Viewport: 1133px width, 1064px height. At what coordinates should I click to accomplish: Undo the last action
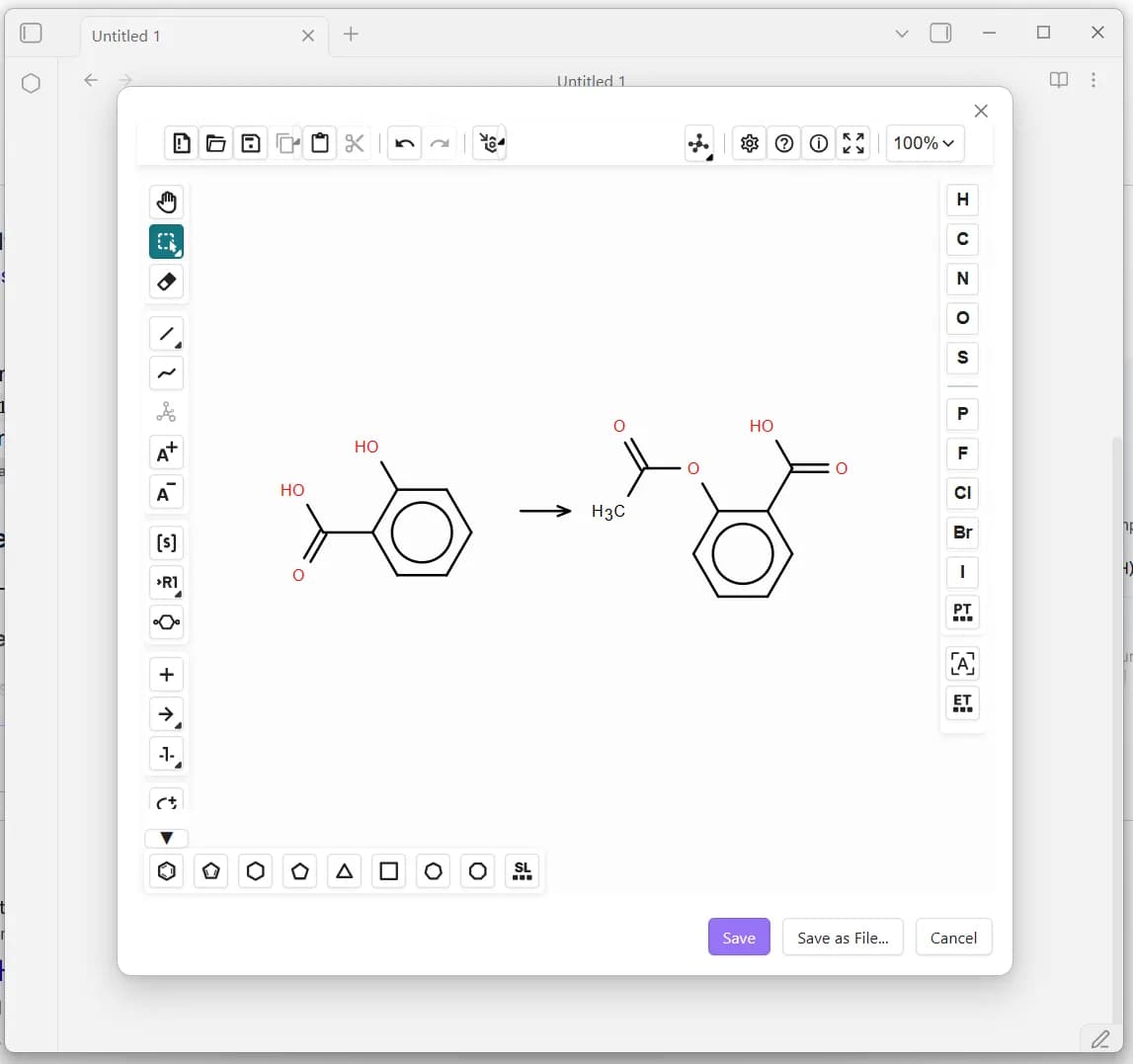[x=405, y=143]
